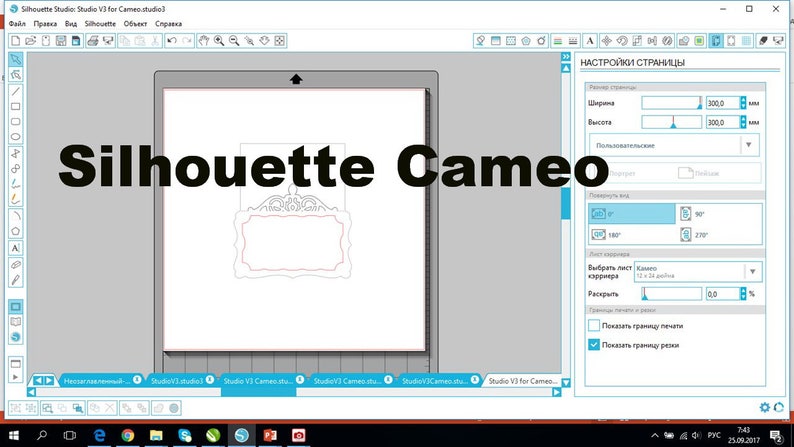
Task: Open the Пользовательские page size dropdown
Action: (x=674, y=145)
